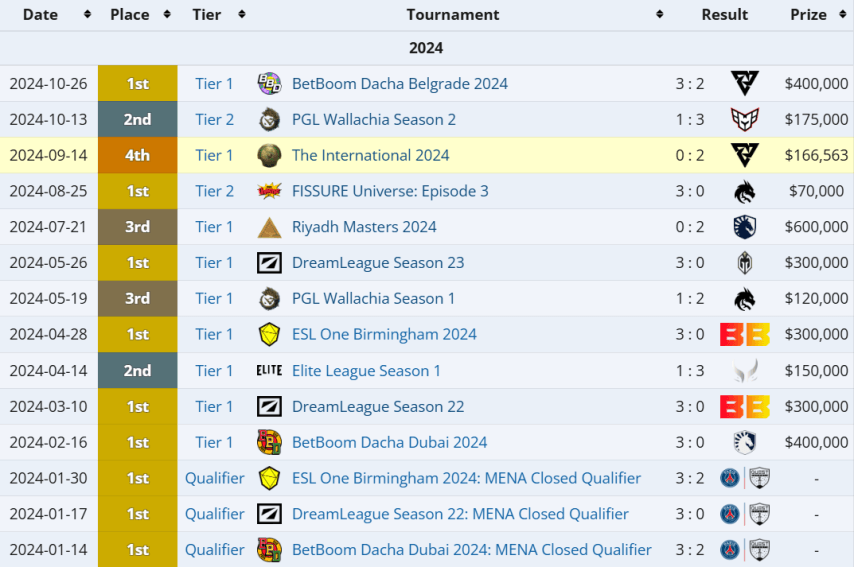This screenshot has height=567, width=854.
Task: Click opponent logo in PGL Wallachia Season 2 row
Action: (744, 120)
